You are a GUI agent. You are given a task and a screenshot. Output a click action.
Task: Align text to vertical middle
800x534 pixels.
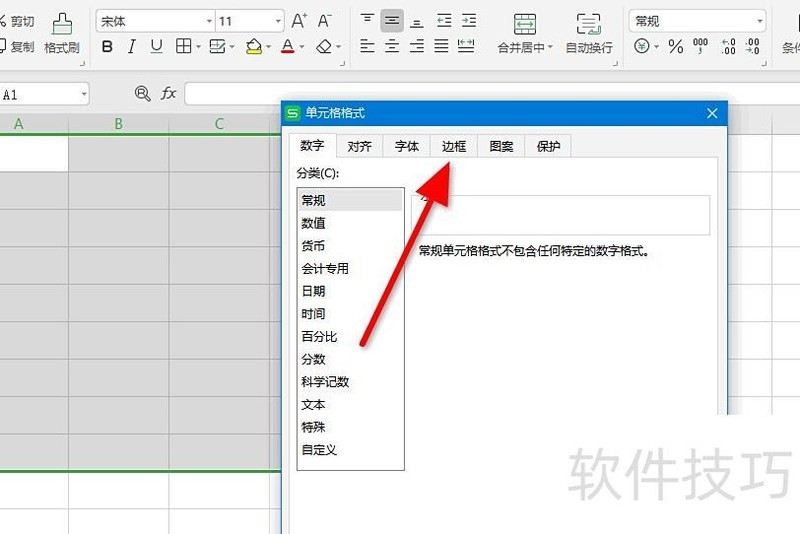click(392, 21)
